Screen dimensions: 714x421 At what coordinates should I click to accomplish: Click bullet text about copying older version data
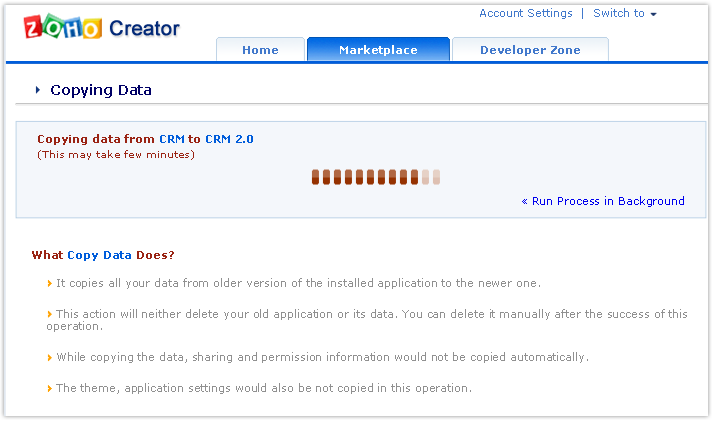click(298, 283)
